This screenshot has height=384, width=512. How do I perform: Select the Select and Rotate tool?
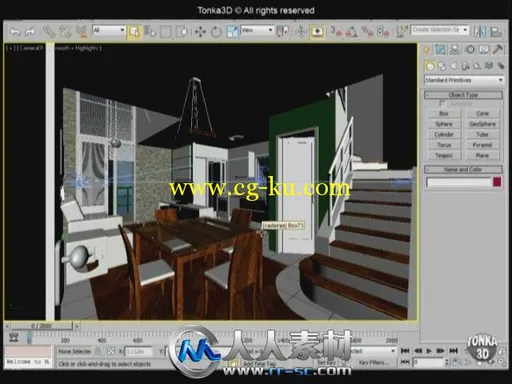click(216, 32)
